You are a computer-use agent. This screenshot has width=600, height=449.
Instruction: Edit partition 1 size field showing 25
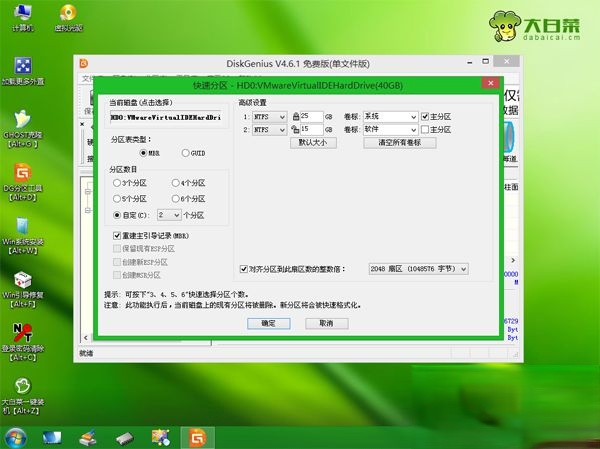pyautogui.click(x=311, y=117)
